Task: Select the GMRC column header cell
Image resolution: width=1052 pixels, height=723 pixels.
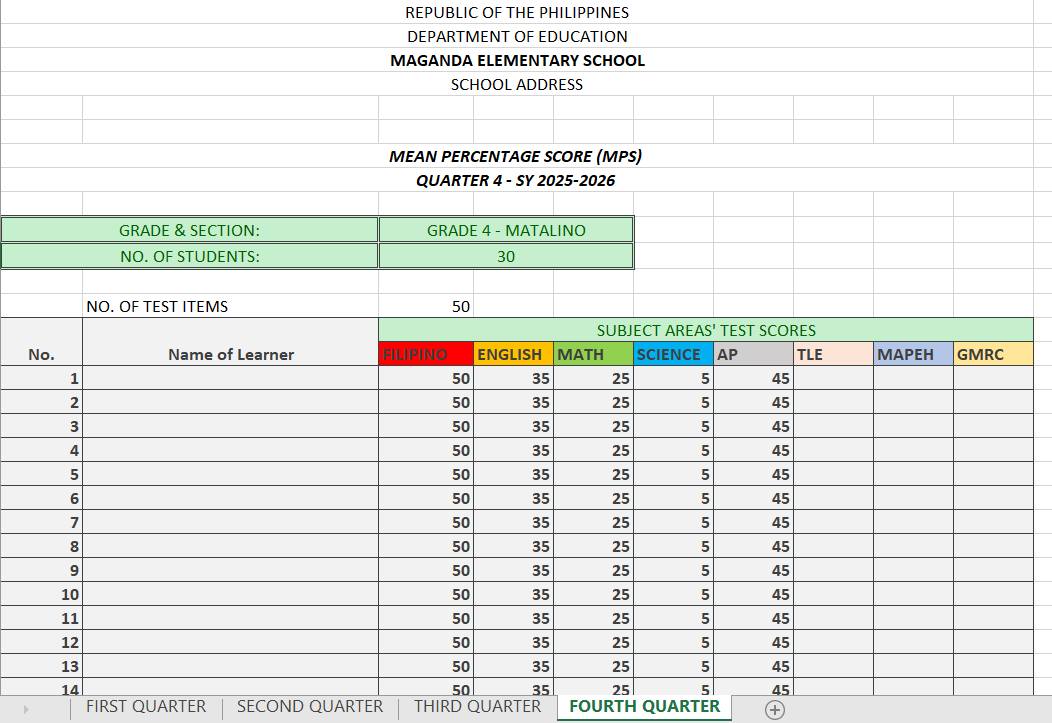Action: (x=993, y=354)
